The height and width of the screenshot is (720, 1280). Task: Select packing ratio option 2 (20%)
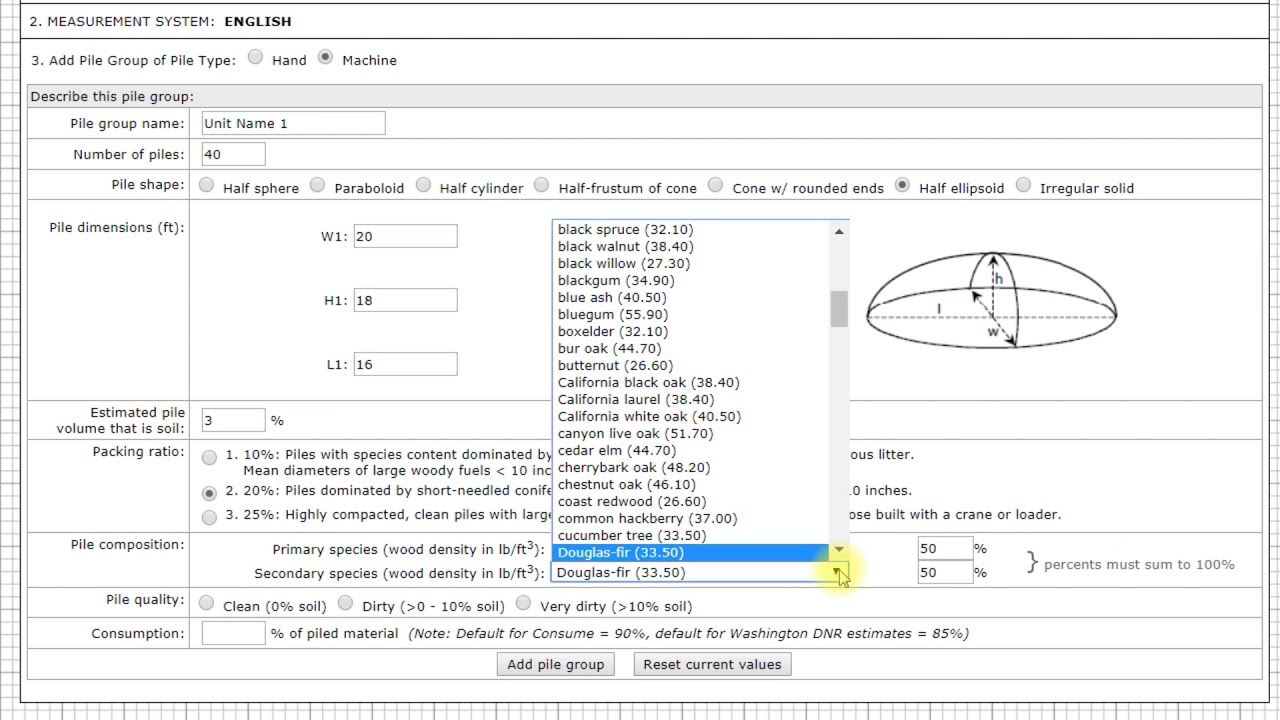209,493
